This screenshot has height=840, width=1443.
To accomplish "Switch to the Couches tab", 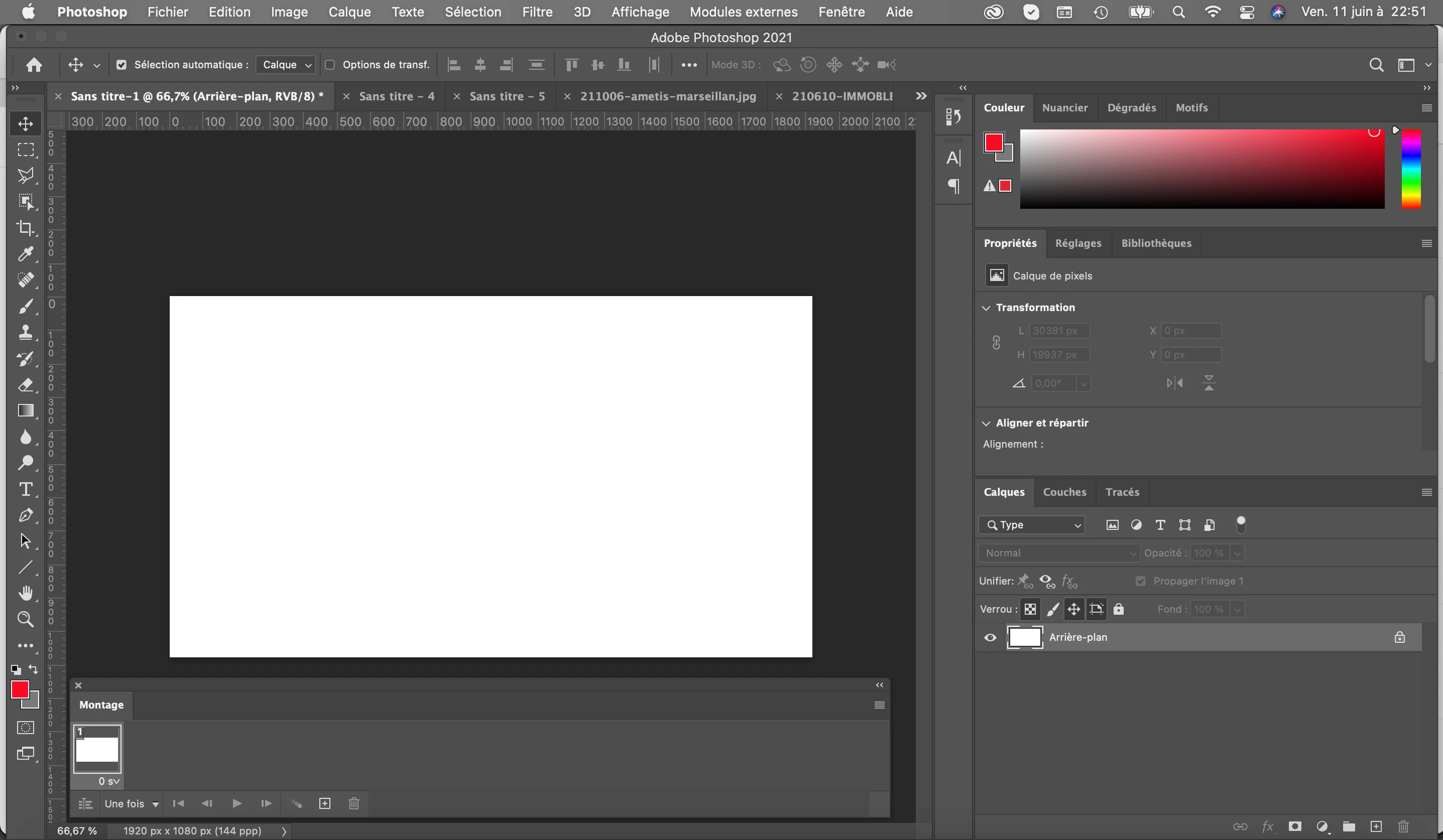I will point(1064,492).
